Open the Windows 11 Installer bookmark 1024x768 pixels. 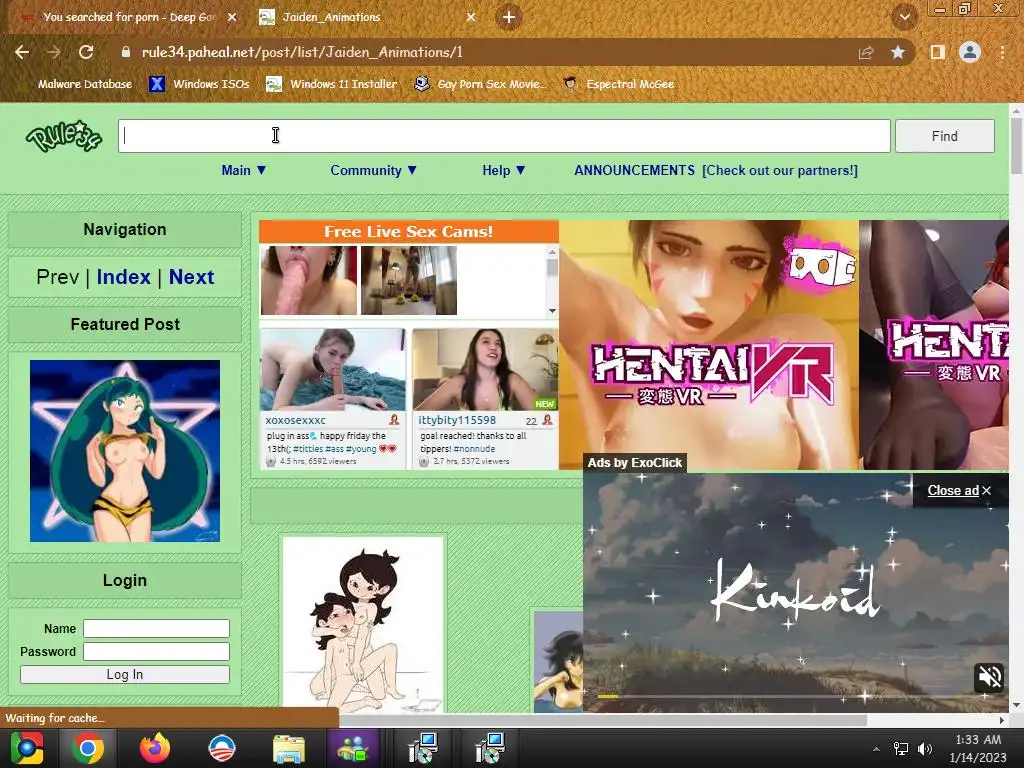pyautogui.click(x=332, y=84)
